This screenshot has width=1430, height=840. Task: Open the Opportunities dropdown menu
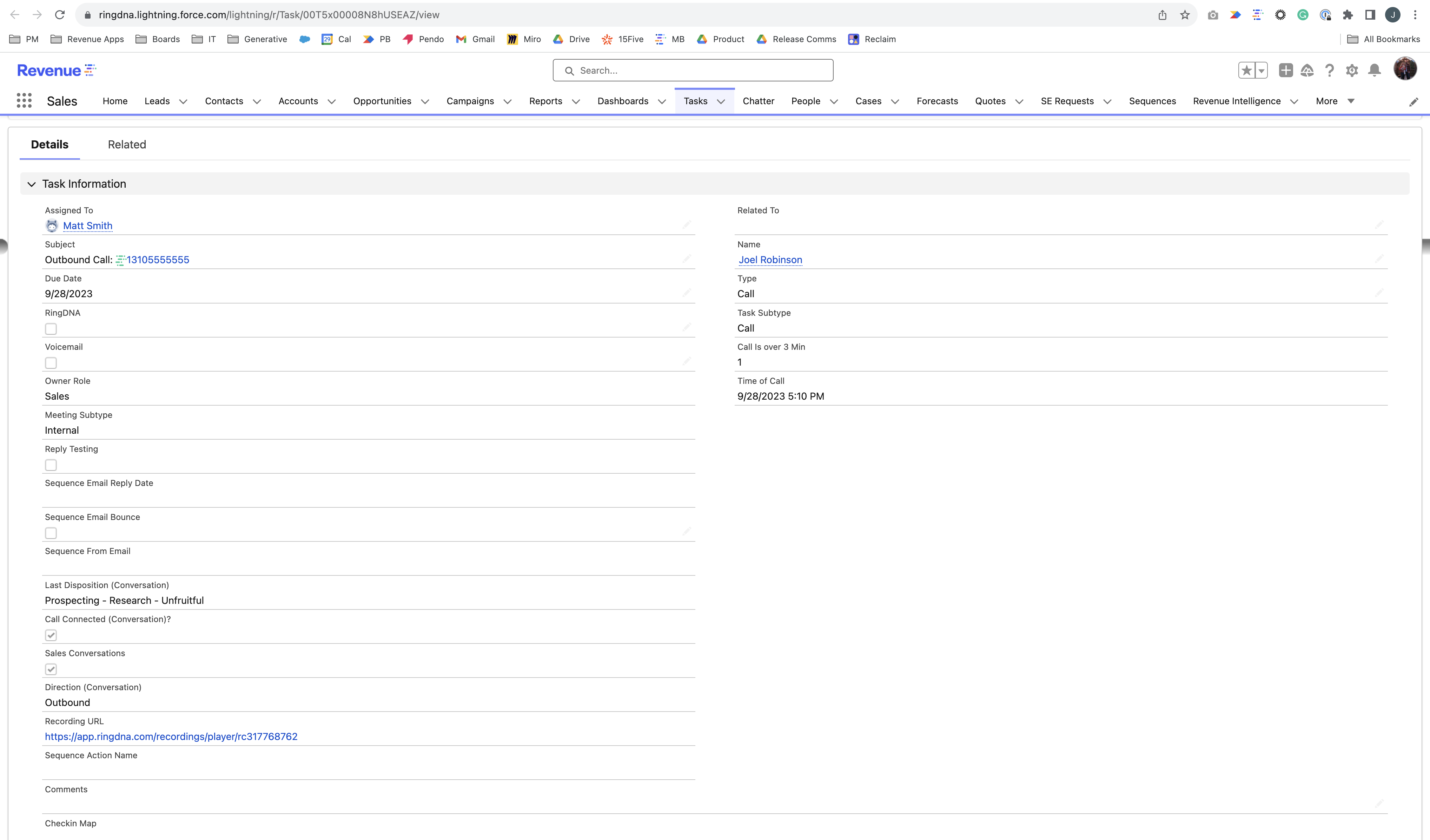coord(425,101)
